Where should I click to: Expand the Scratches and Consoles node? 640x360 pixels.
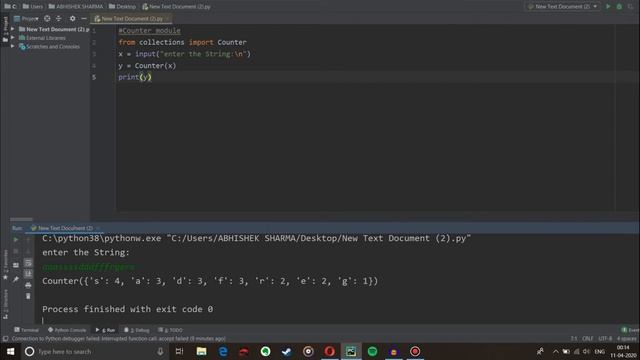click(13, 46)
